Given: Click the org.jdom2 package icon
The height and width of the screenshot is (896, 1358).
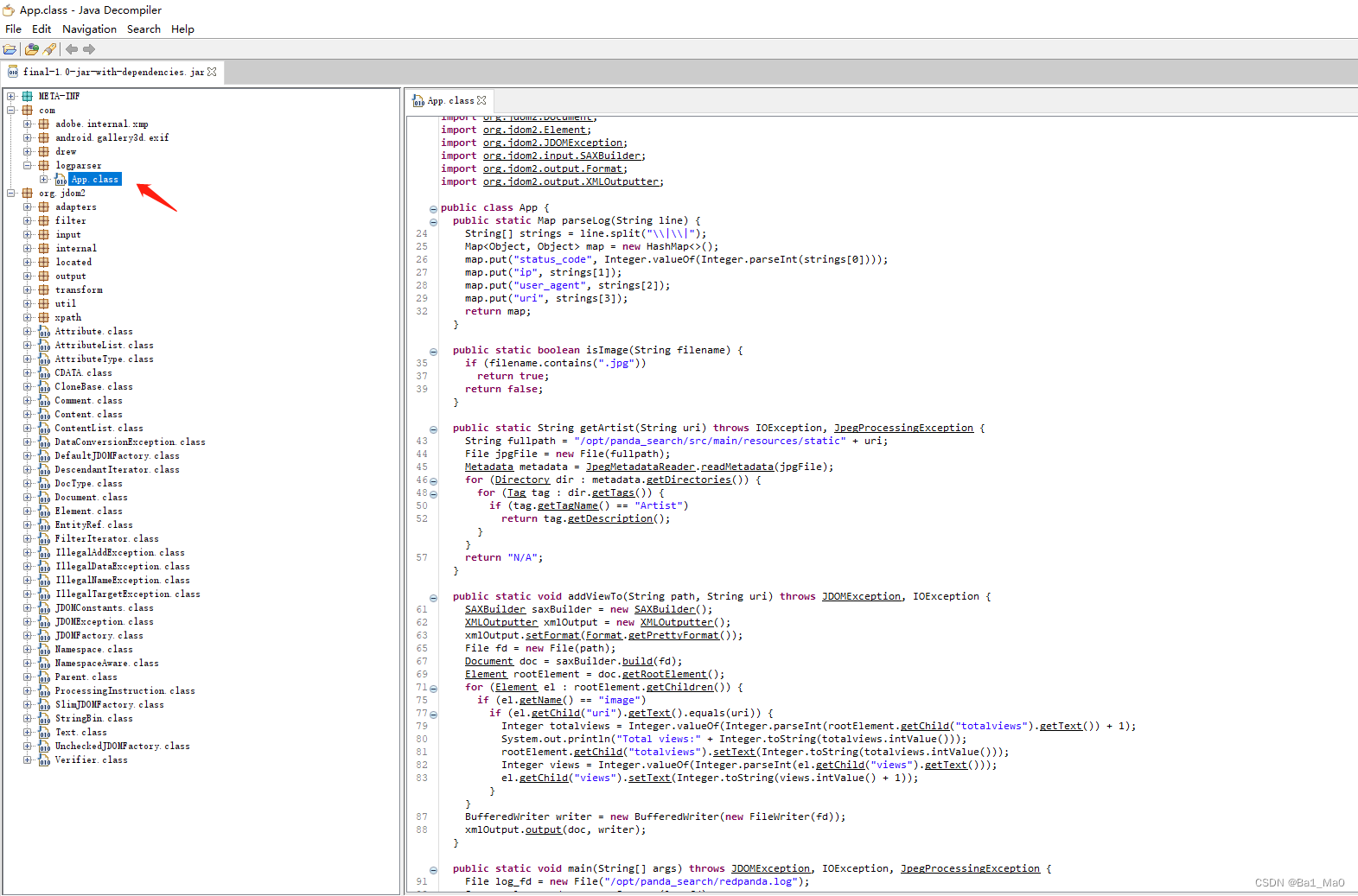Looking at the screenshot, I should (x=28, y=193).
